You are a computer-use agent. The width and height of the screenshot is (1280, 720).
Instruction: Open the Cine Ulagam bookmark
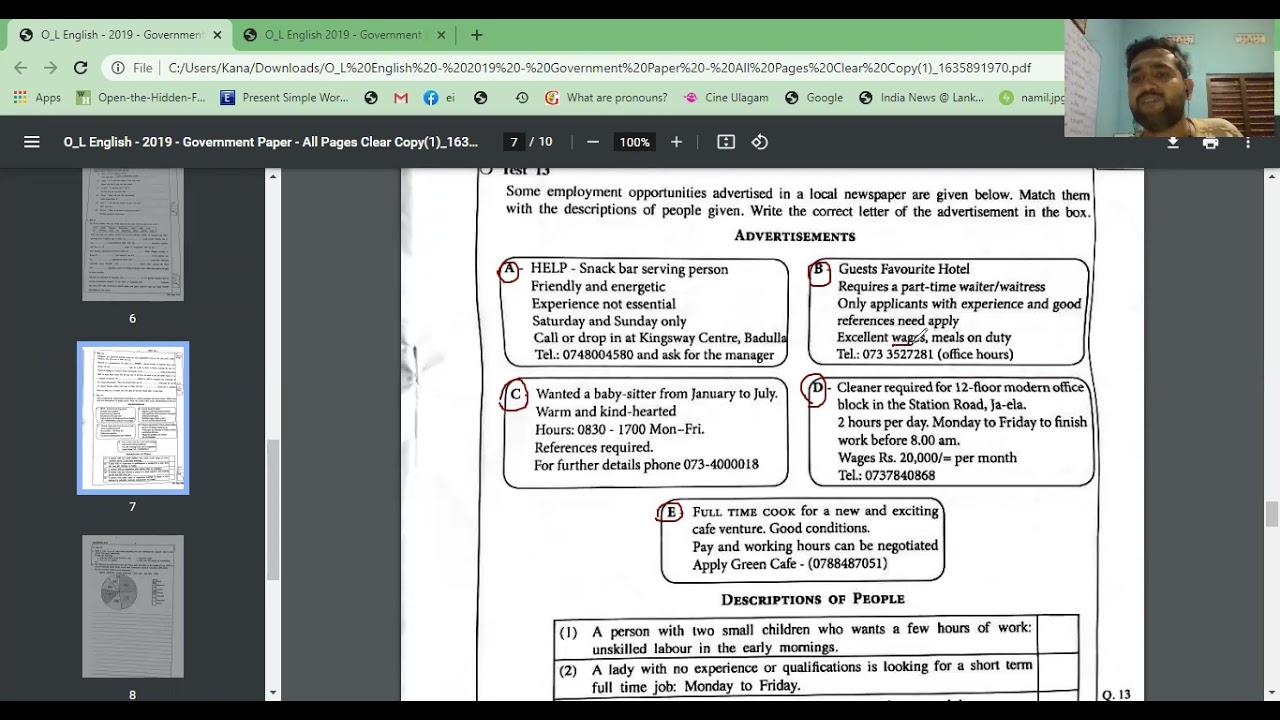(726, 98)
